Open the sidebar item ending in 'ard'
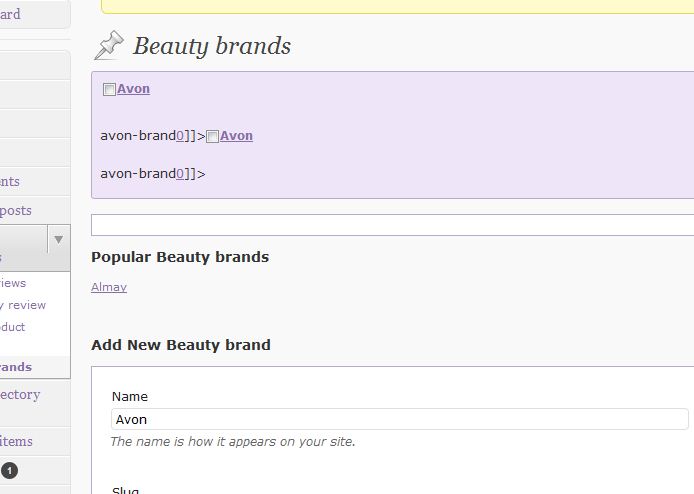Image resolution: width=694 pixels, height=494 pixels. 10,14
